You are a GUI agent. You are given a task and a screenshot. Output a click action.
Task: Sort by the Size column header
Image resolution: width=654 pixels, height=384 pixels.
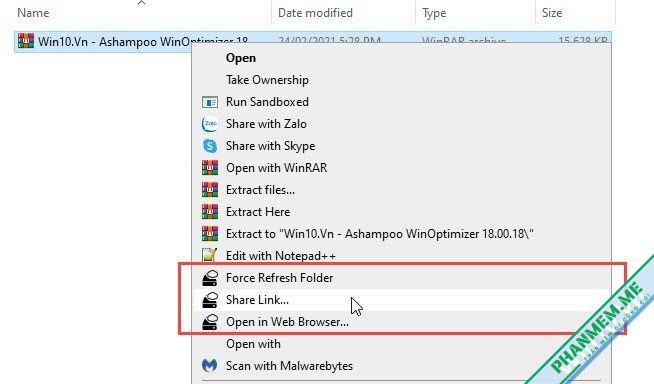click(x=552, y=13)
